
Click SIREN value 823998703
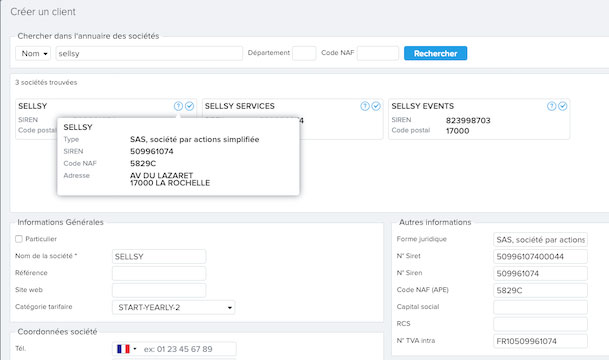(x=468, y=120)
